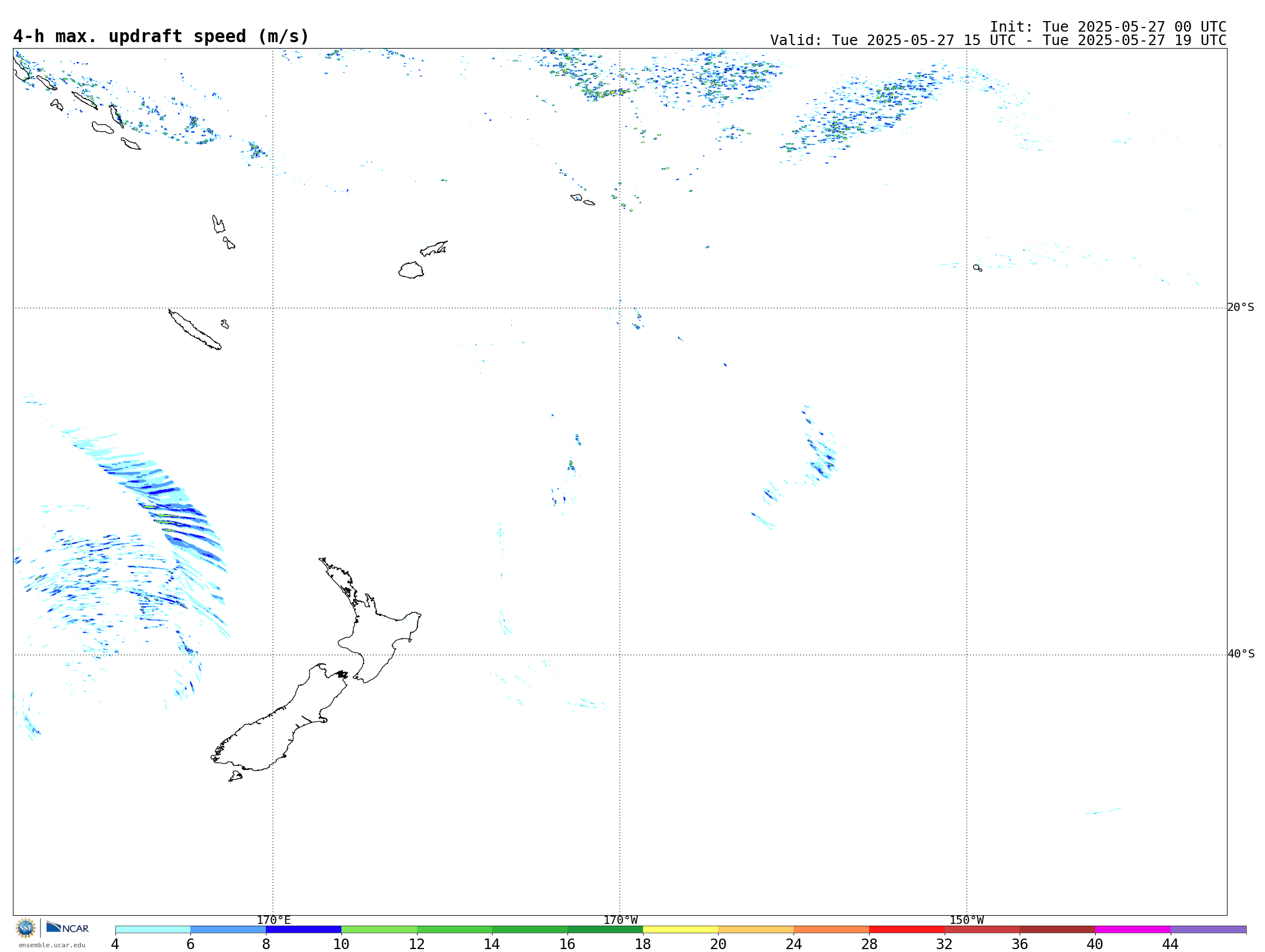Pick the magenta 40-44 colorbar swatch
The image size is (1265, 952).
[1133, 930]
